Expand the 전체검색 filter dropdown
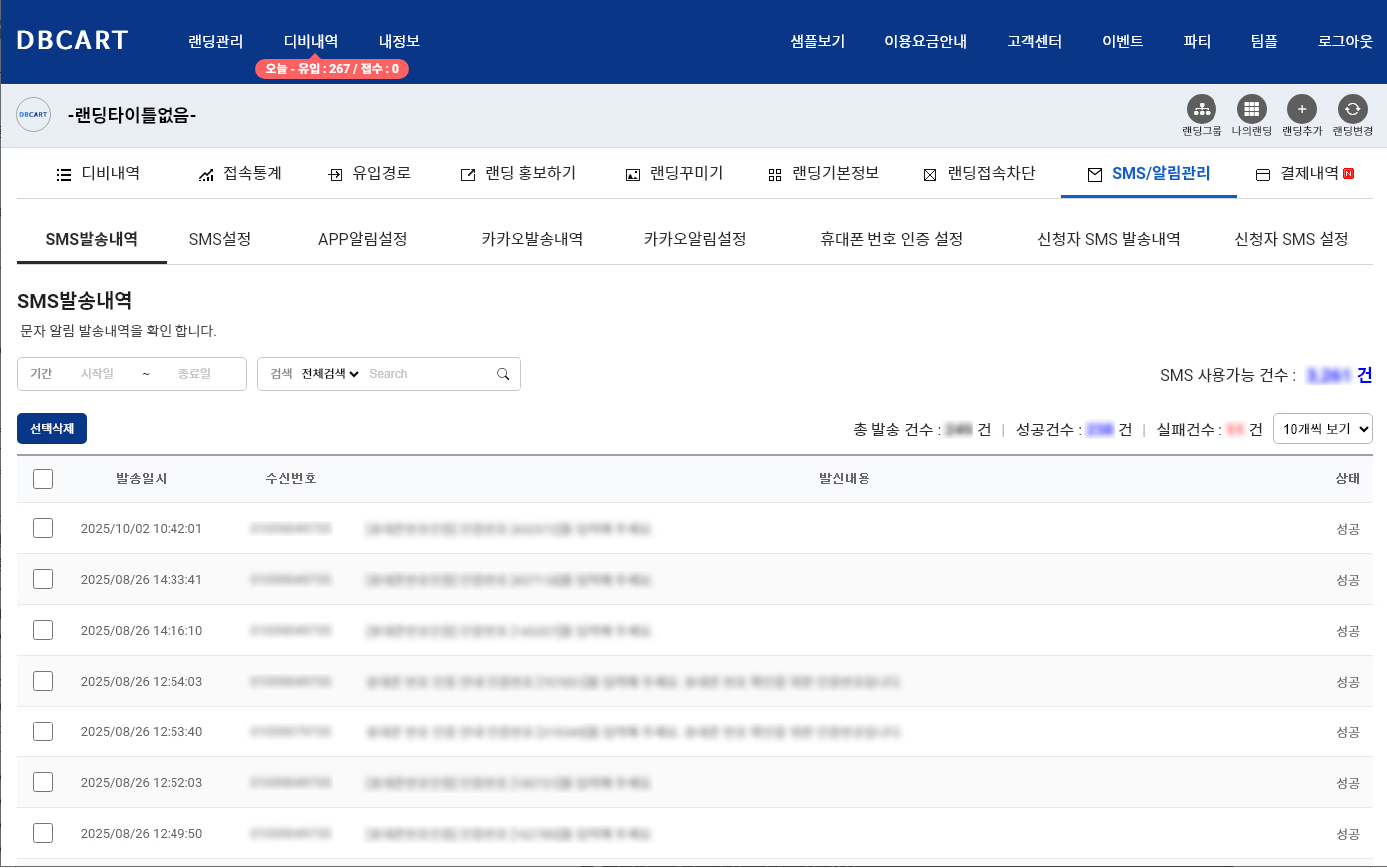This screenshot has width=1387, height=868. [330, 374]
